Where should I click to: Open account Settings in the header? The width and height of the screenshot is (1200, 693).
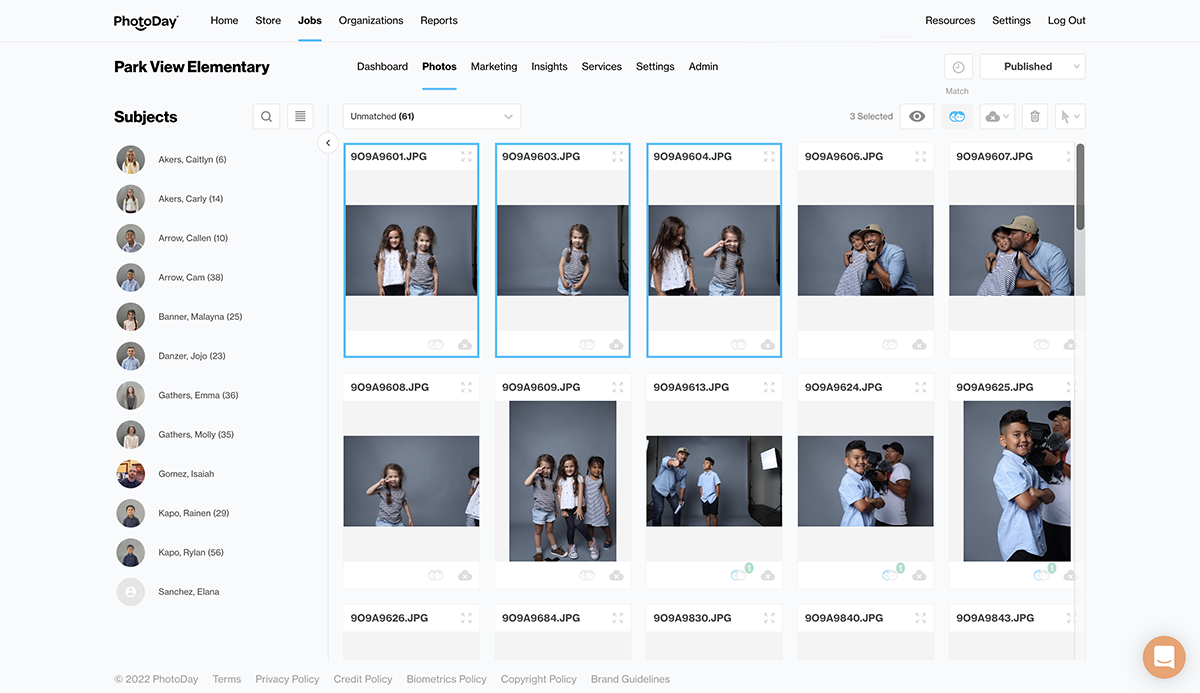pos(1011,21)
